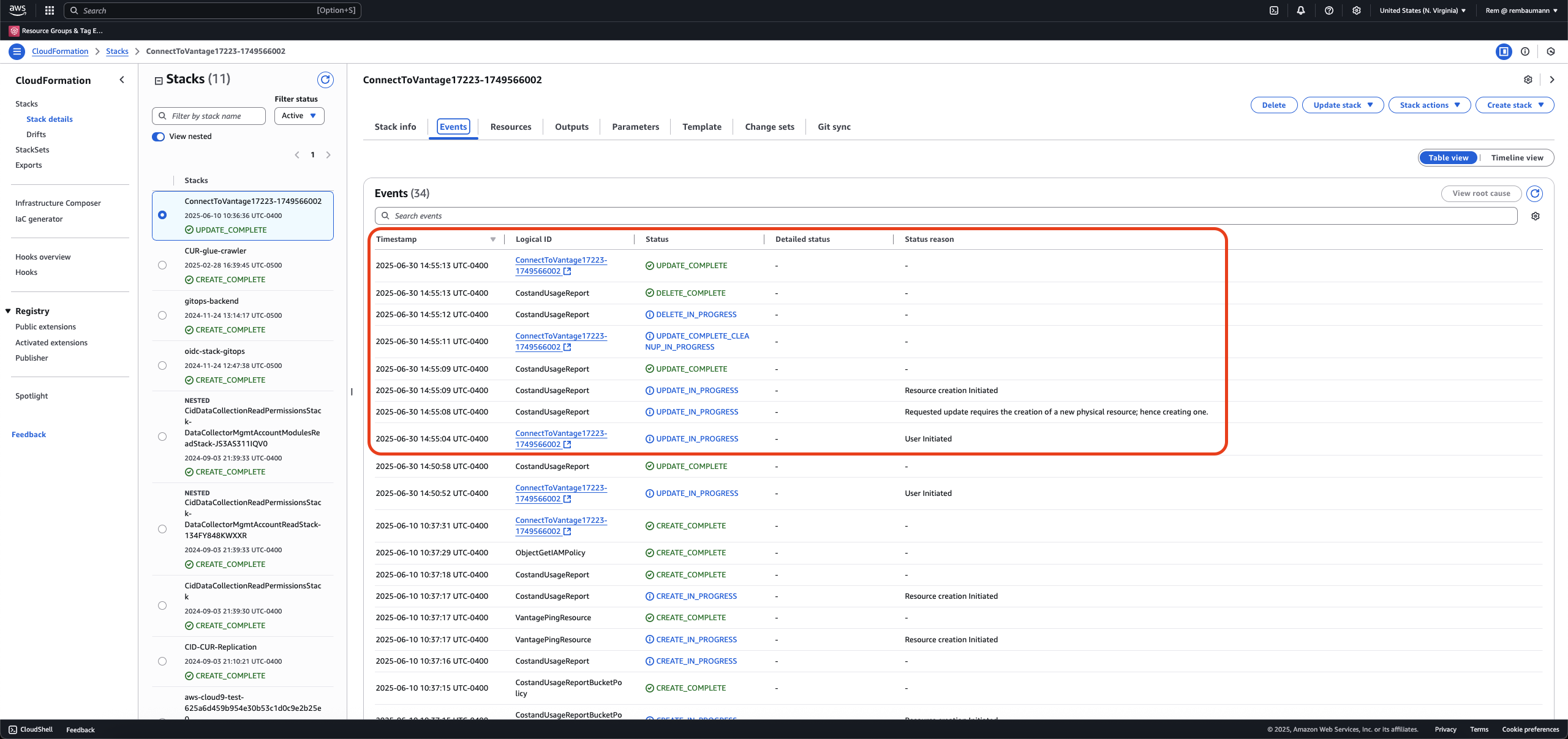The height and width of the screenshot is (739, 1568).
Task: Refresh the Stacks list
Action: click(325, 80)
